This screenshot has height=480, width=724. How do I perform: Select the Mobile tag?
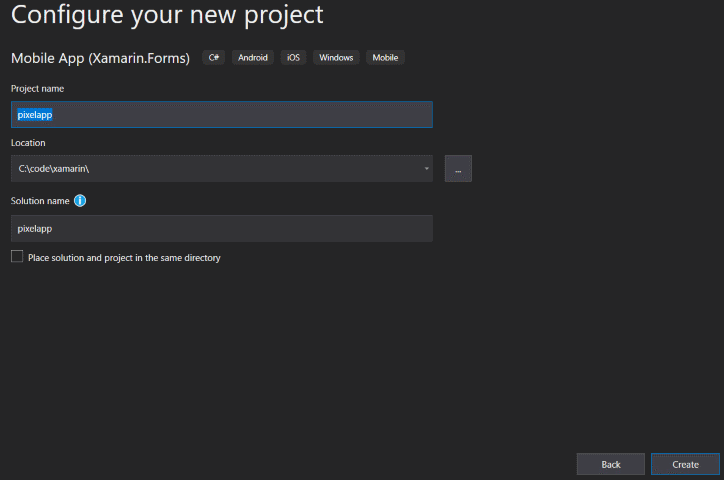point(385,58)
